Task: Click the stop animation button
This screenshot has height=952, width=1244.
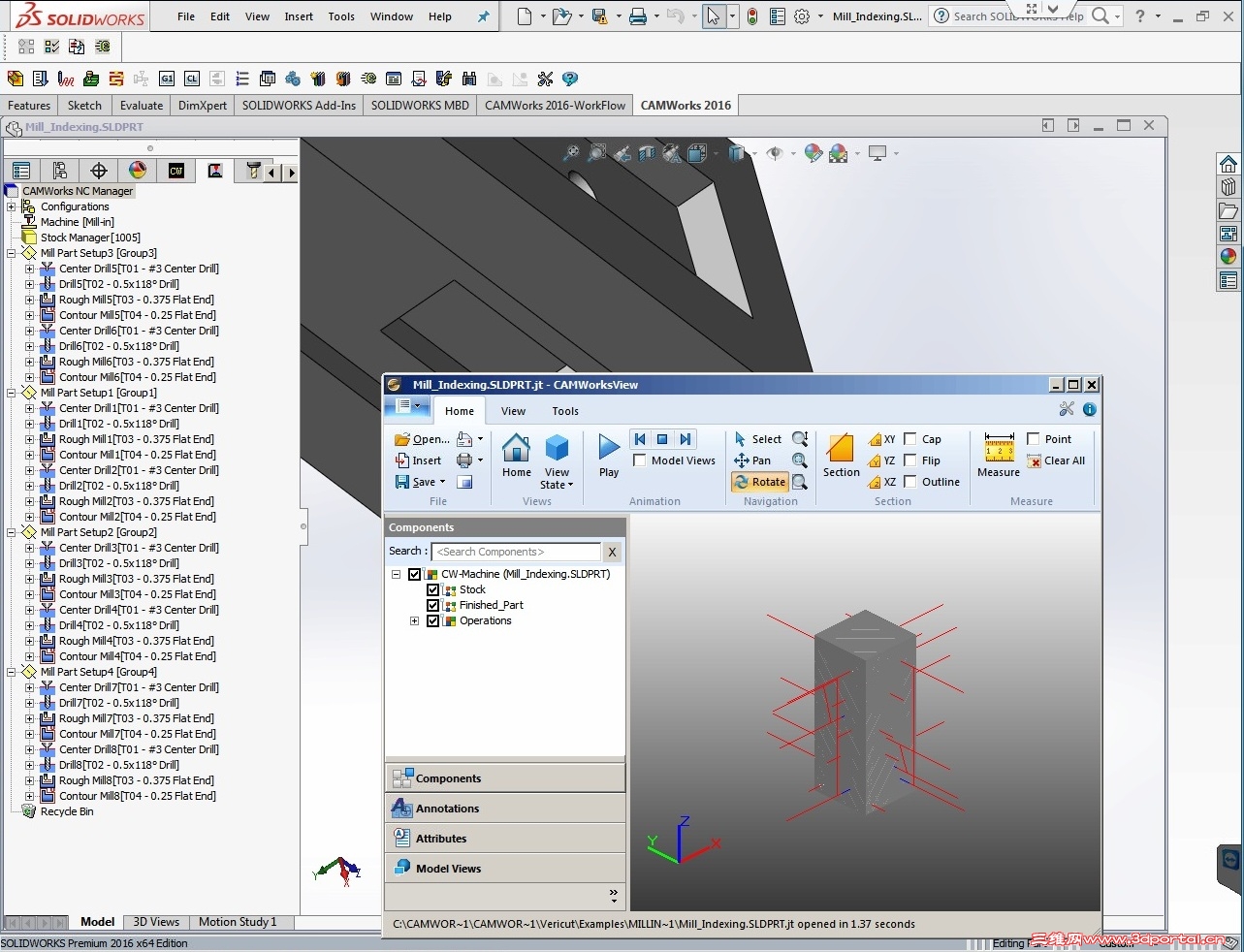Action: tap(662, 439)
